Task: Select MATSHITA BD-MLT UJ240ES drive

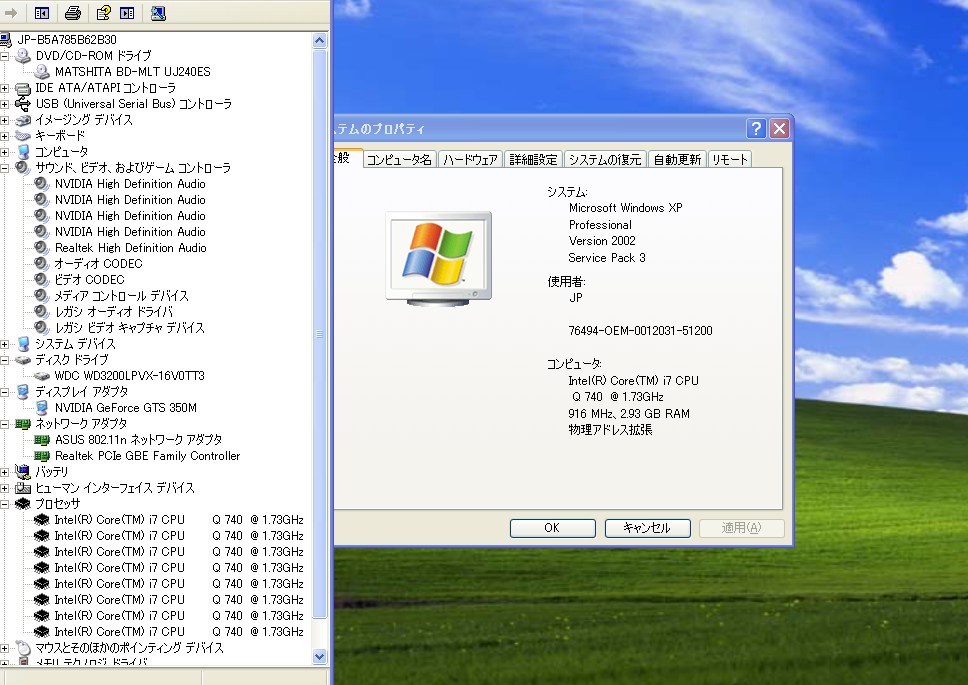Action: click(132, 72)
